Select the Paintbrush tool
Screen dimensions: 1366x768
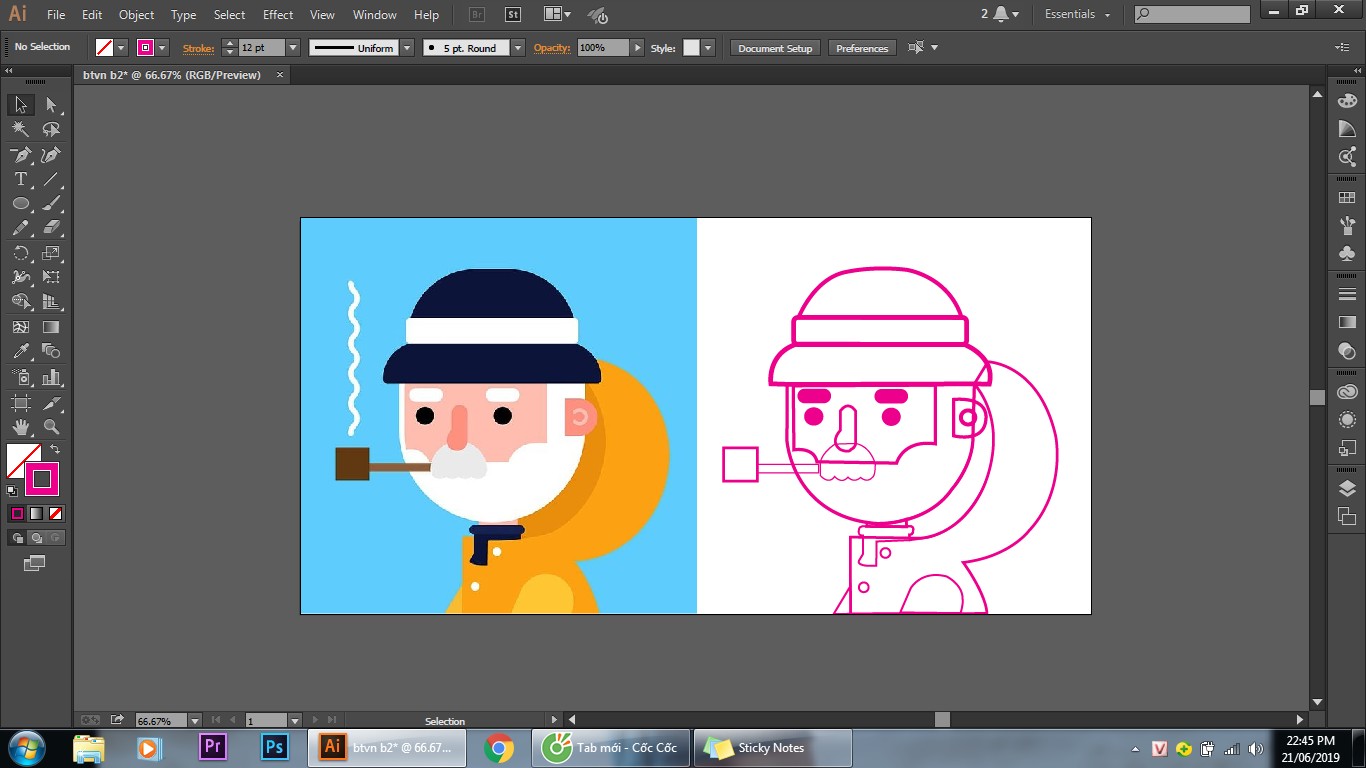coord(51,203)
